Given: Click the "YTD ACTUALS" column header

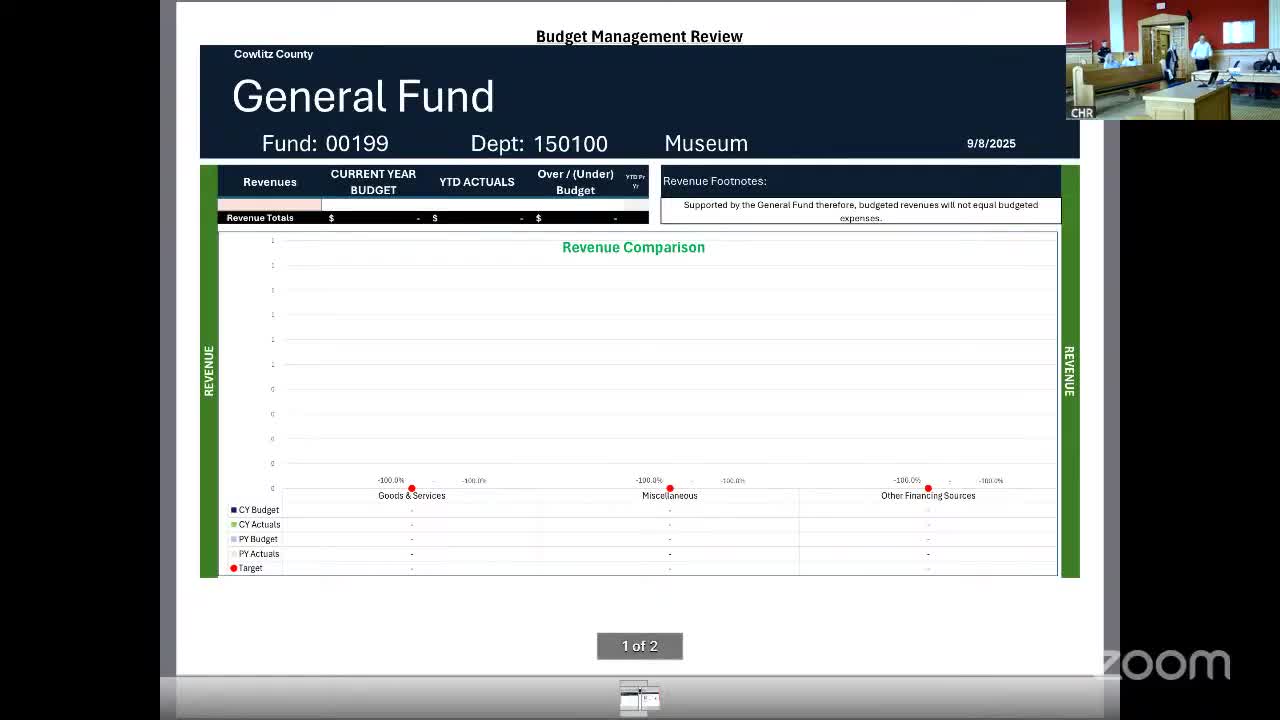Looking at the screenshot, I should [x=477, y=182].
